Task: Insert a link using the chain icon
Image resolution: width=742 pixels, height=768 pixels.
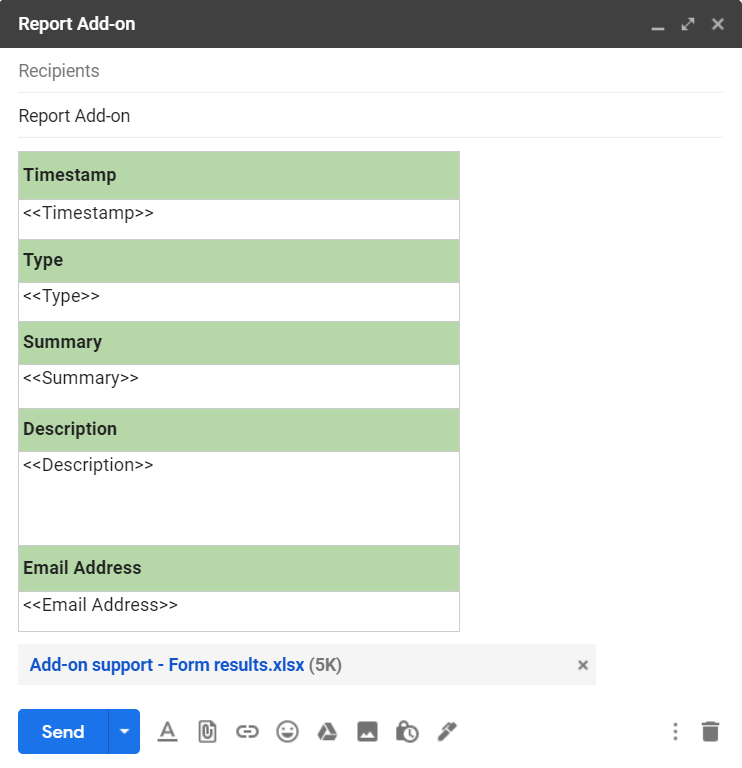Action: click(247, 732)
